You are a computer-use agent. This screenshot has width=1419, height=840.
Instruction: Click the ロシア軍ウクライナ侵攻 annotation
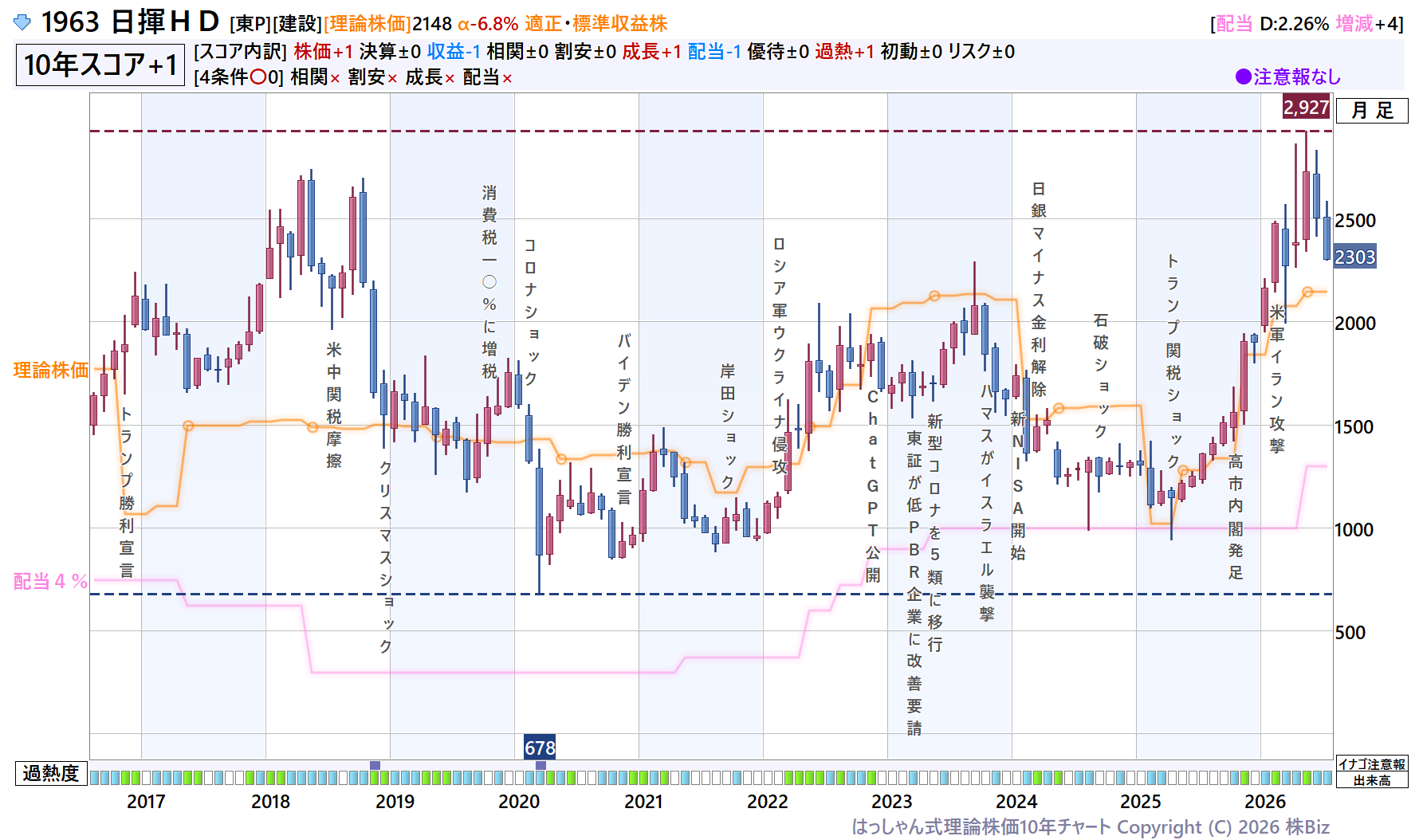(x=779, y=355)
